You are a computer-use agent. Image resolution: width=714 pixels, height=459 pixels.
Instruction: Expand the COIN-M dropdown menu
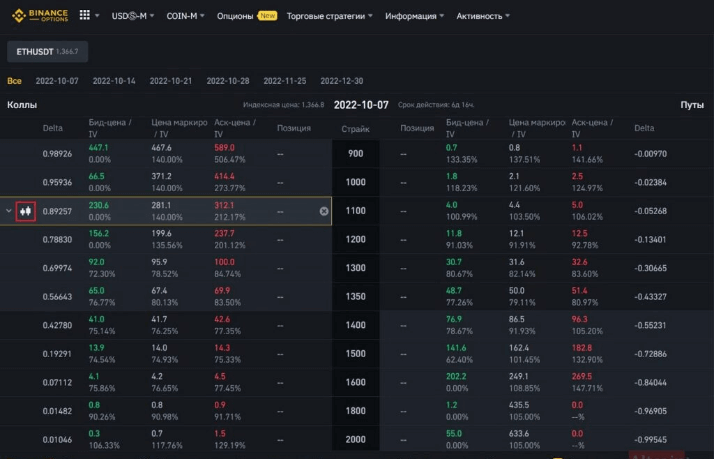tap(187, 16)
